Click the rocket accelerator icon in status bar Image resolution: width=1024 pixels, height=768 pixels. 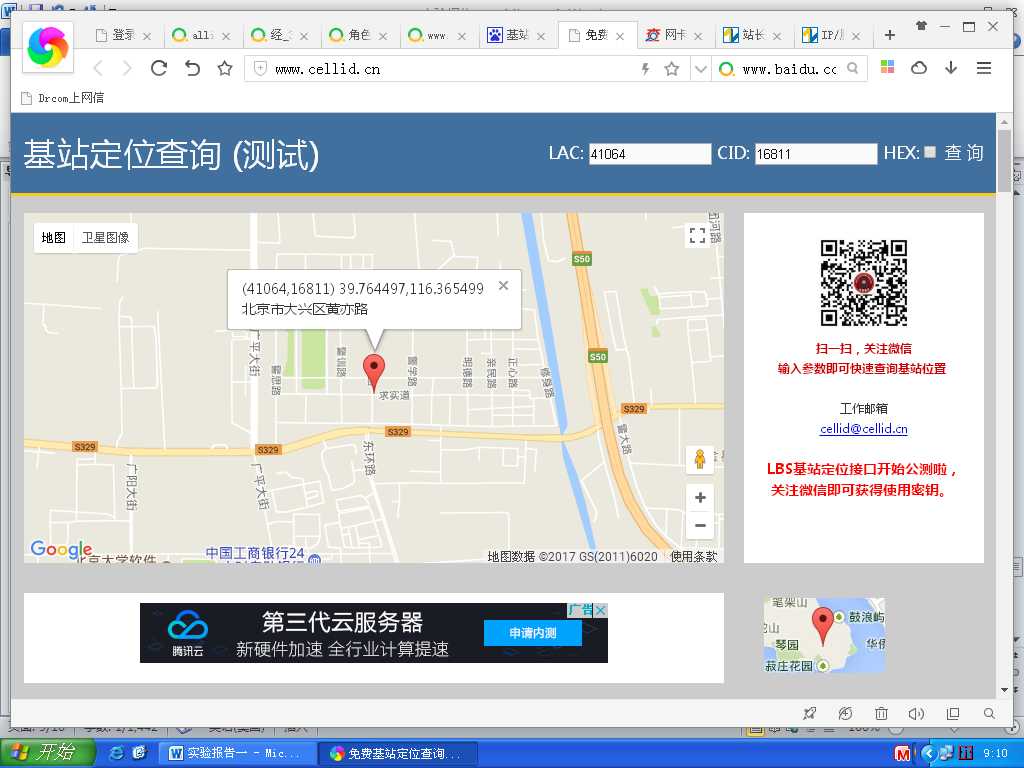[x=810, y=713]
